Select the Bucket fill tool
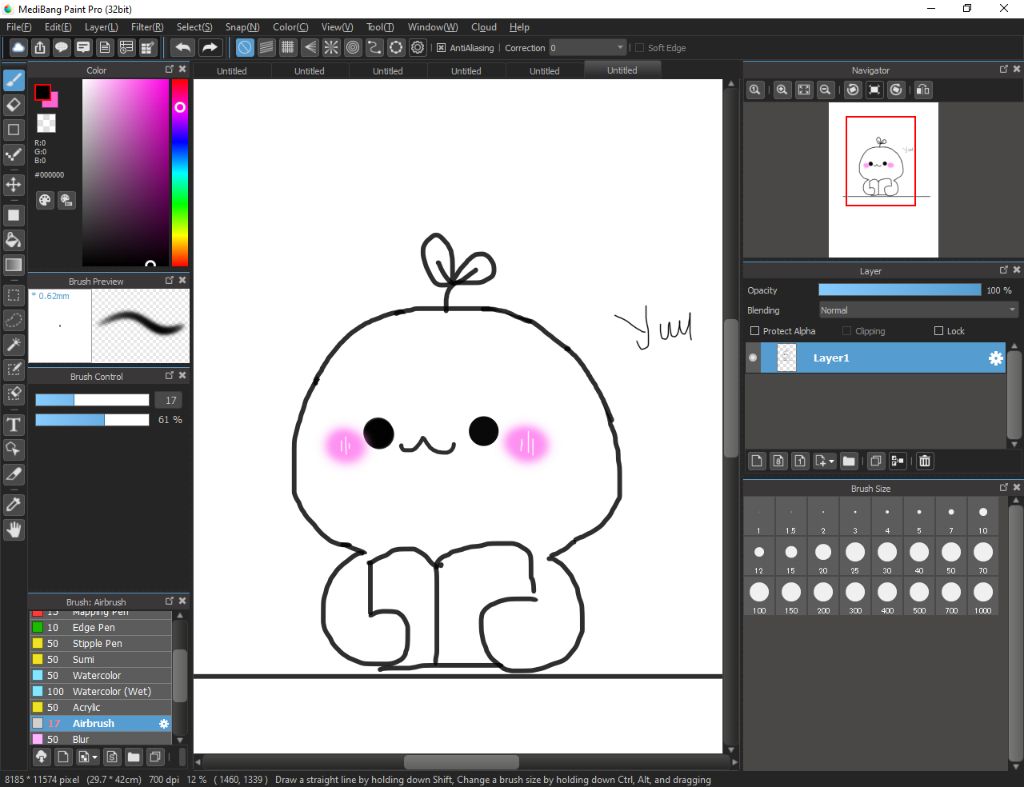This screenshot has width=1024, height=787. (x=14, y=240)
